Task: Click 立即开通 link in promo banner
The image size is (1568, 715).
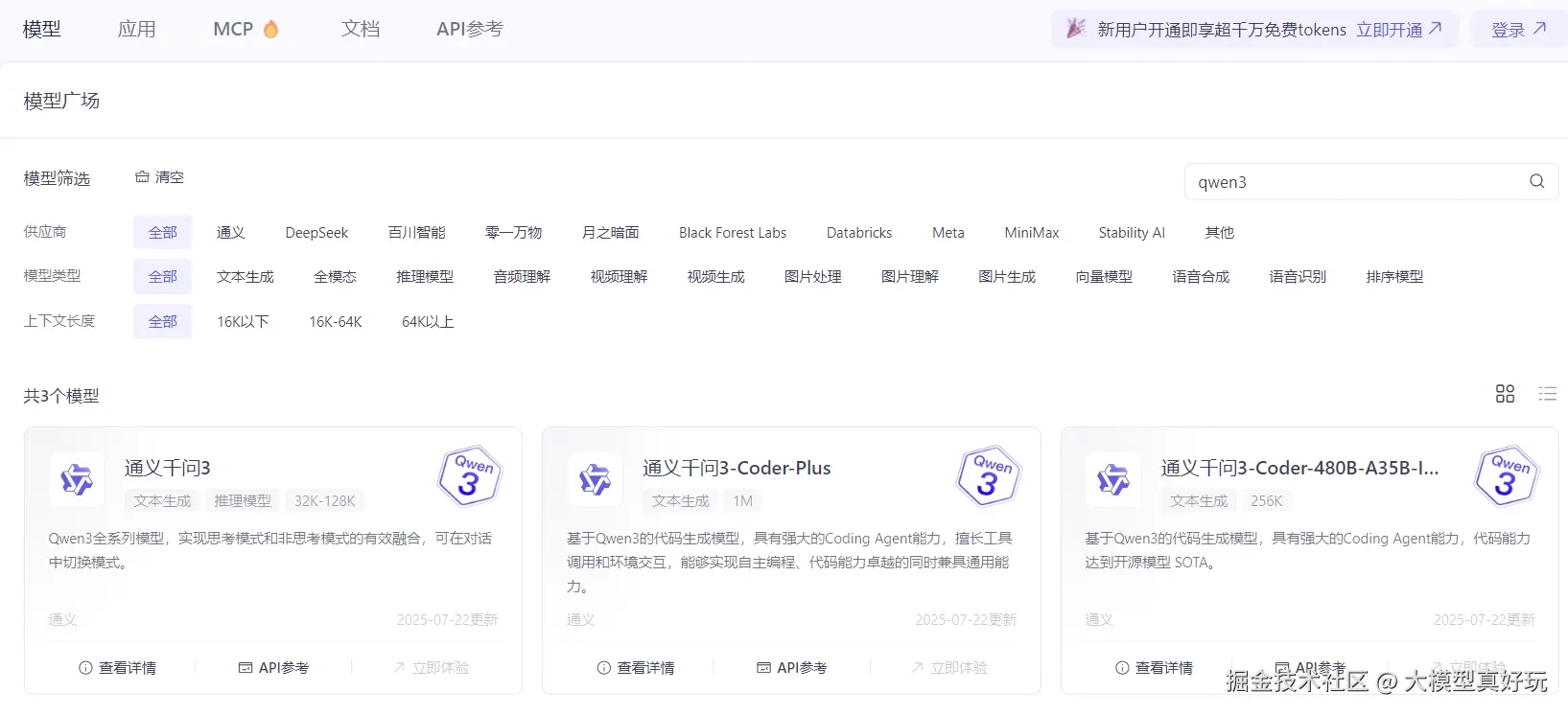Action: 1399,30
